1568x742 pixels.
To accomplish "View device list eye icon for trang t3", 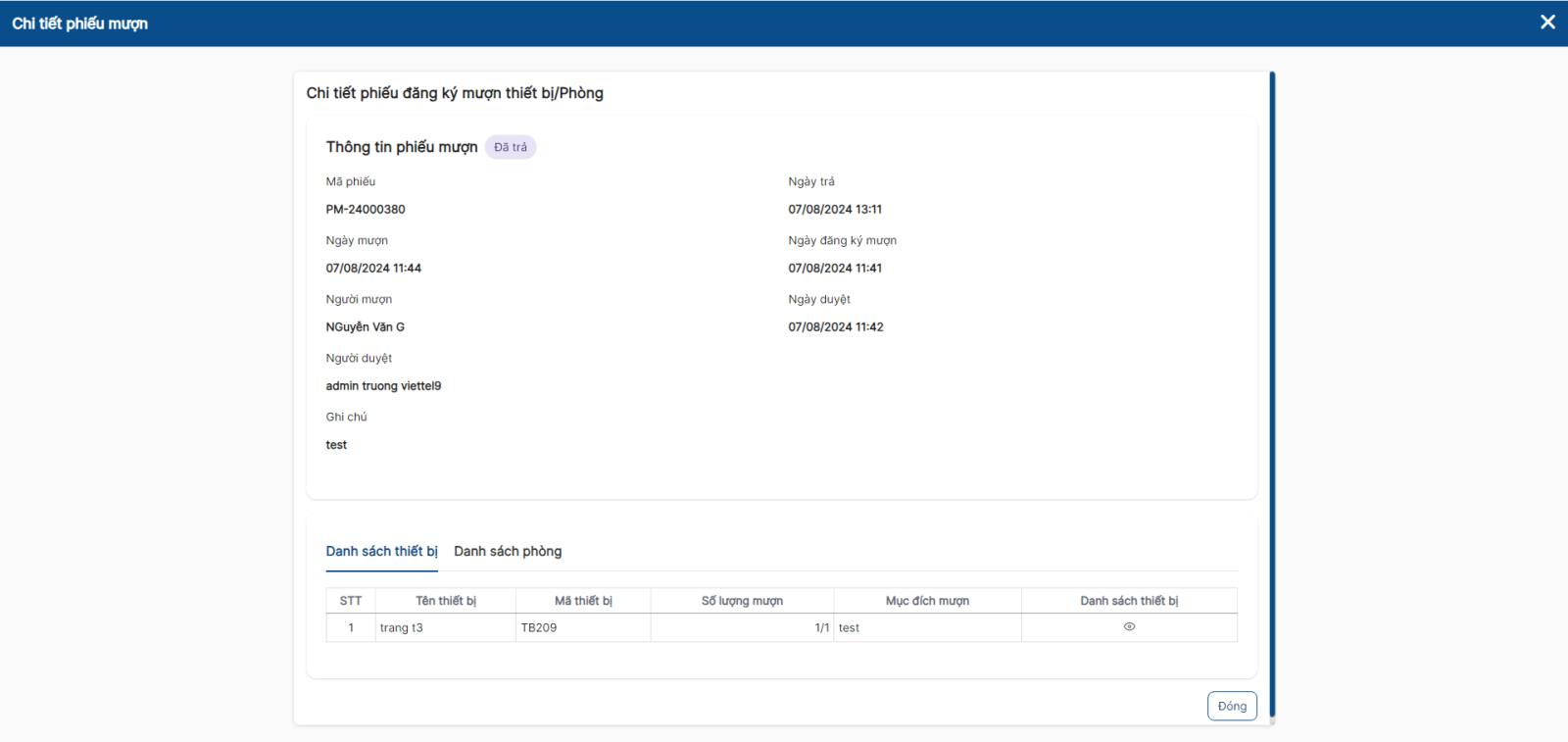I will (x=1129, y=627).
